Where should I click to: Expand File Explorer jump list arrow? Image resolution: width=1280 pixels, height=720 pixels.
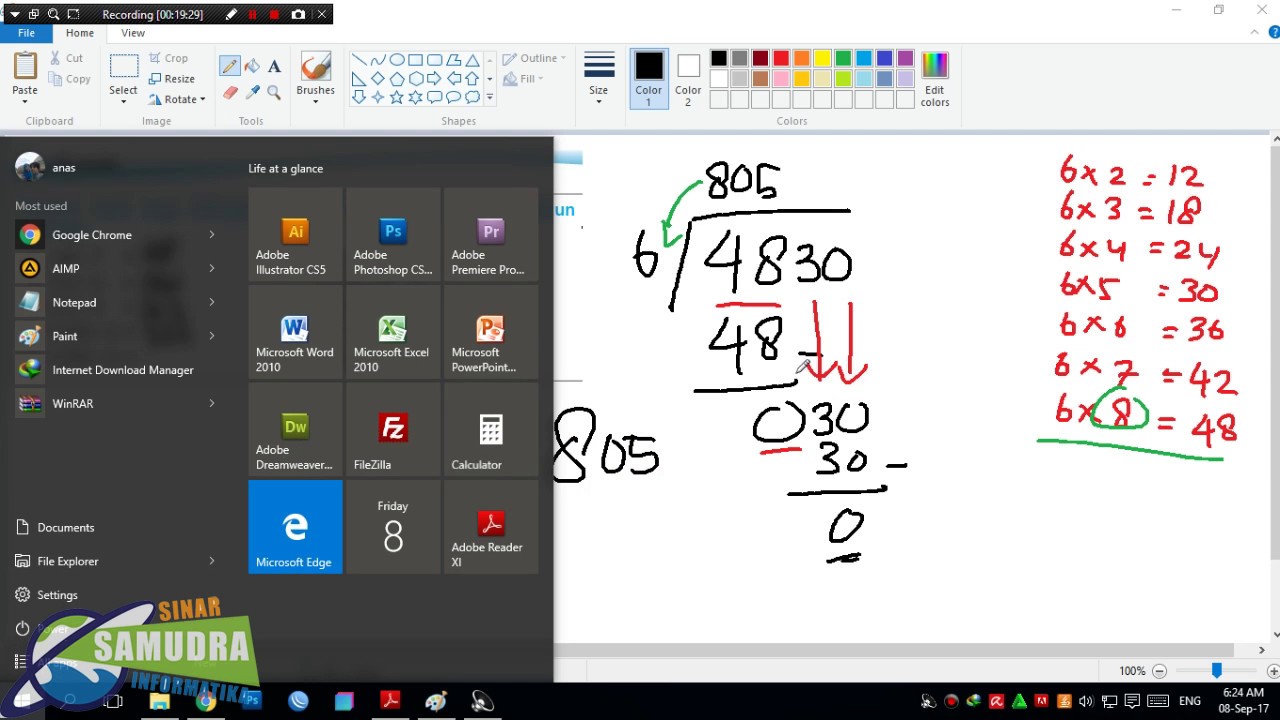tap(212, 561)
